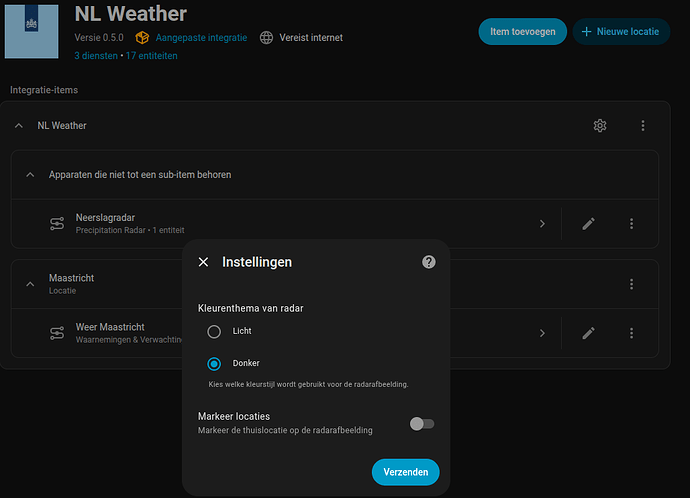Click the Neerslagradar device name
The image size is (690, 498).
[x=105, y=218]
